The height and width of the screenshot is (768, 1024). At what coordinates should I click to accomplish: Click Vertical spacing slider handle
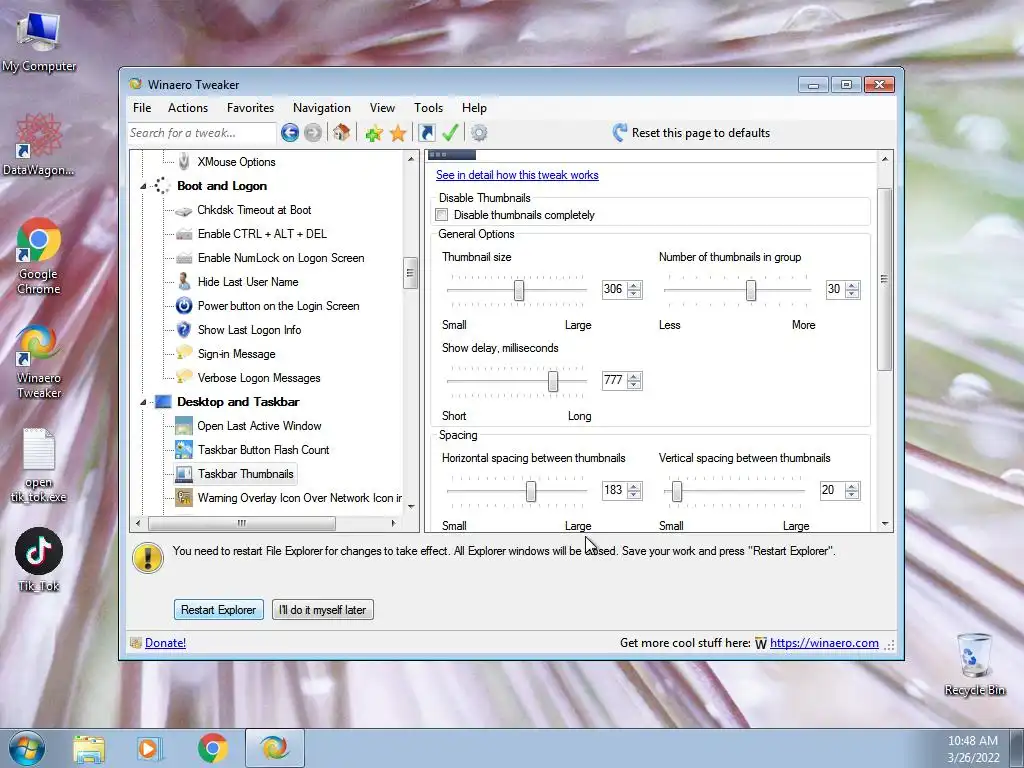pyautogui.click(x=677, y=491)
